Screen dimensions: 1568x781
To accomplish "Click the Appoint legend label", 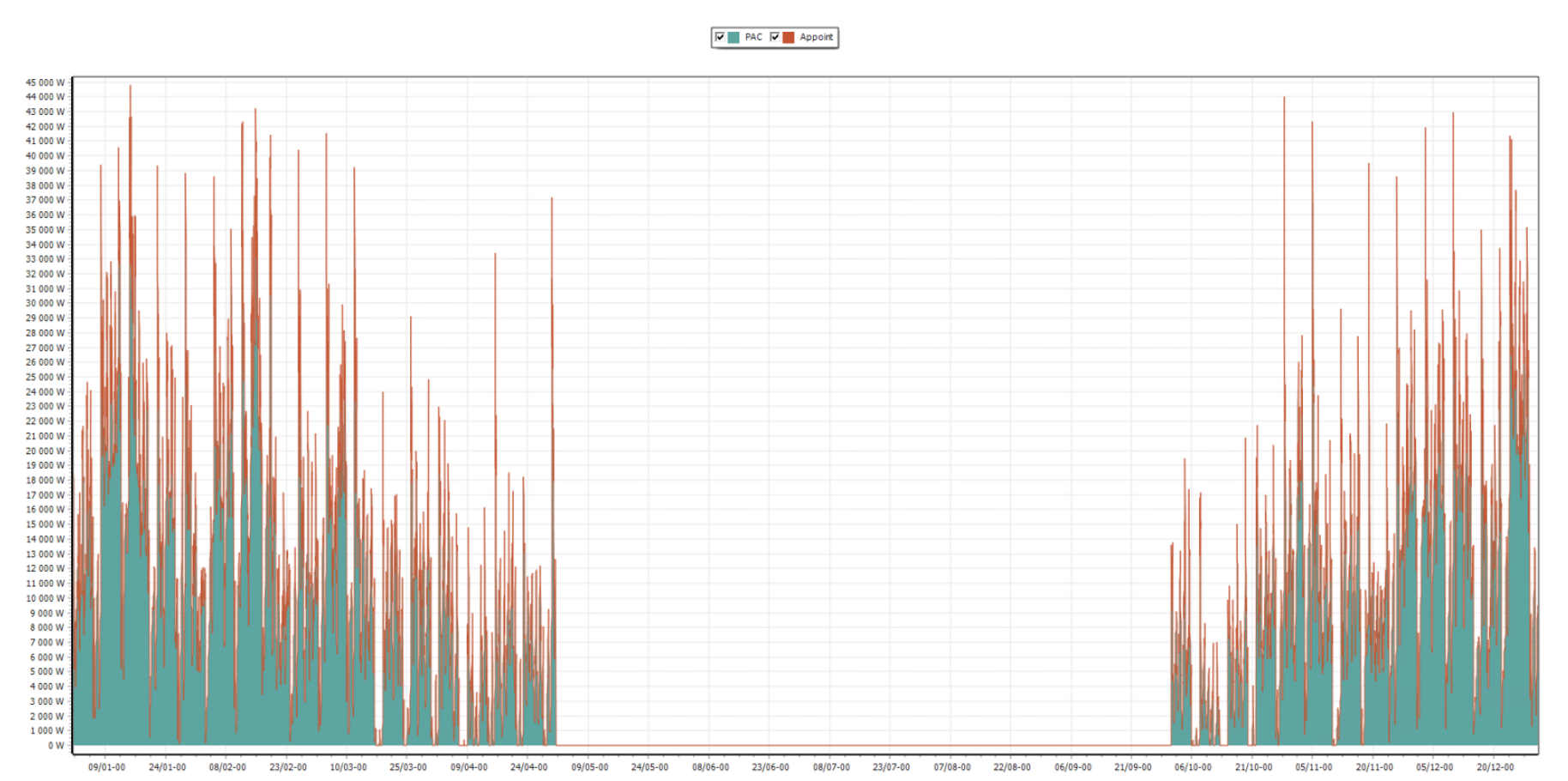I will point(816,37).
